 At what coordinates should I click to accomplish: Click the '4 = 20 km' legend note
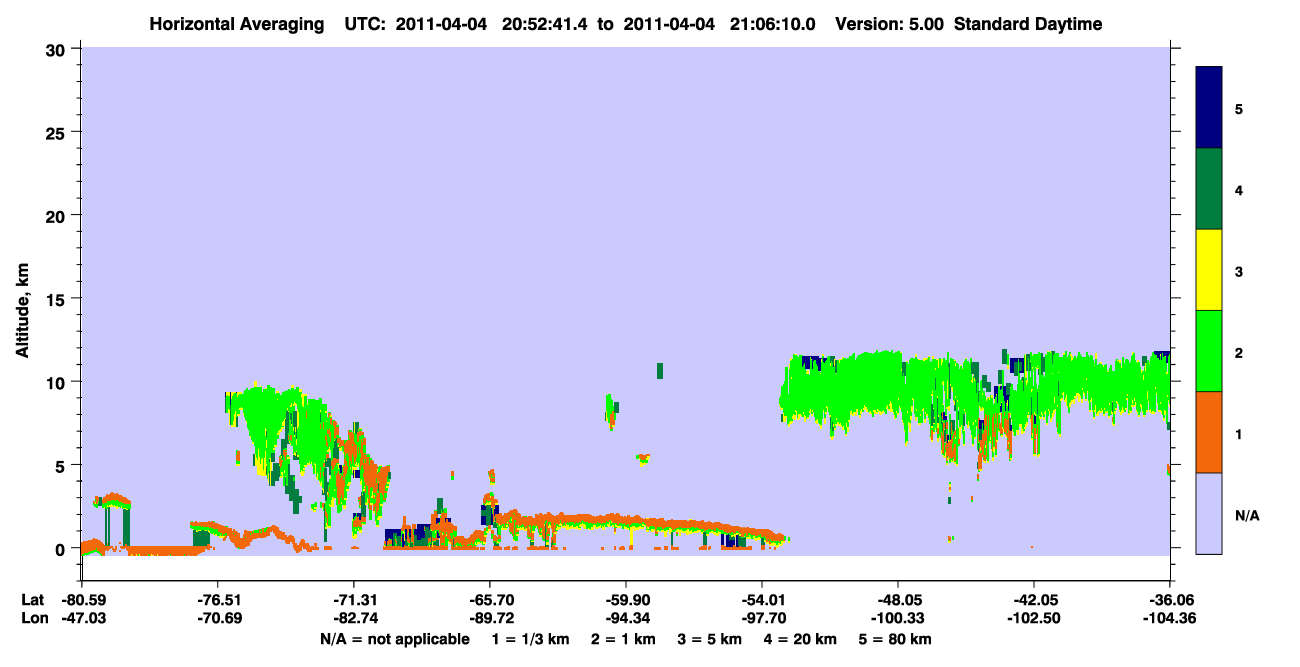coord(801,639)
